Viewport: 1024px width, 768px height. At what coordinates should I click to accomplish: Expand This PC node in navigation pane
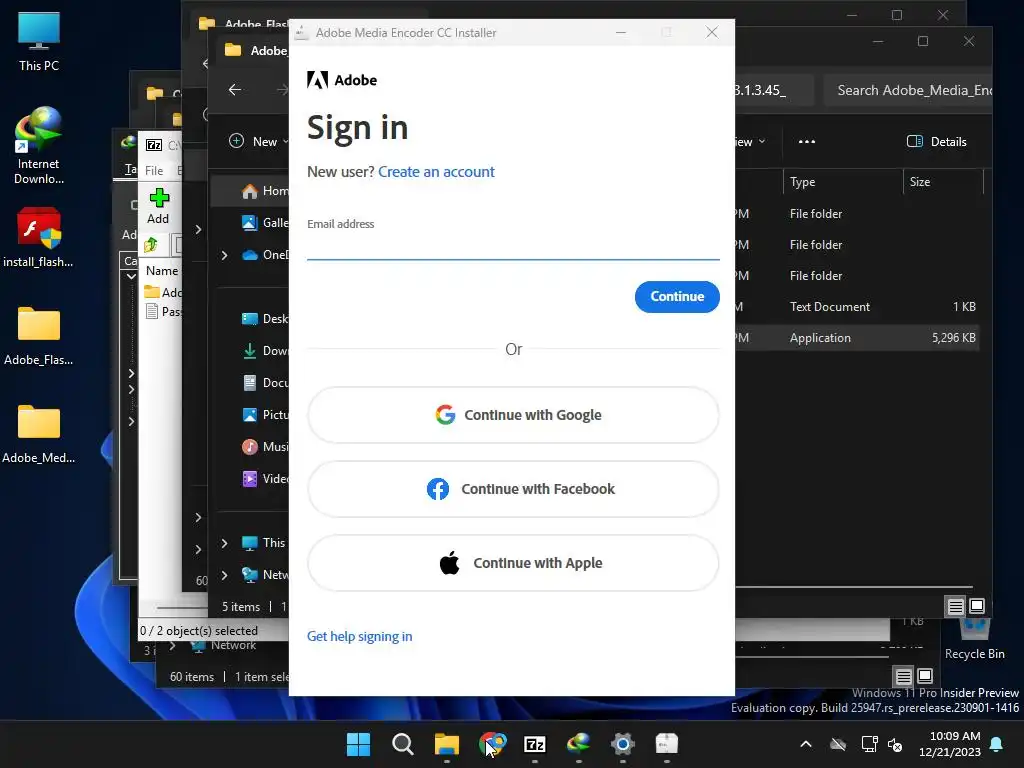224,543
